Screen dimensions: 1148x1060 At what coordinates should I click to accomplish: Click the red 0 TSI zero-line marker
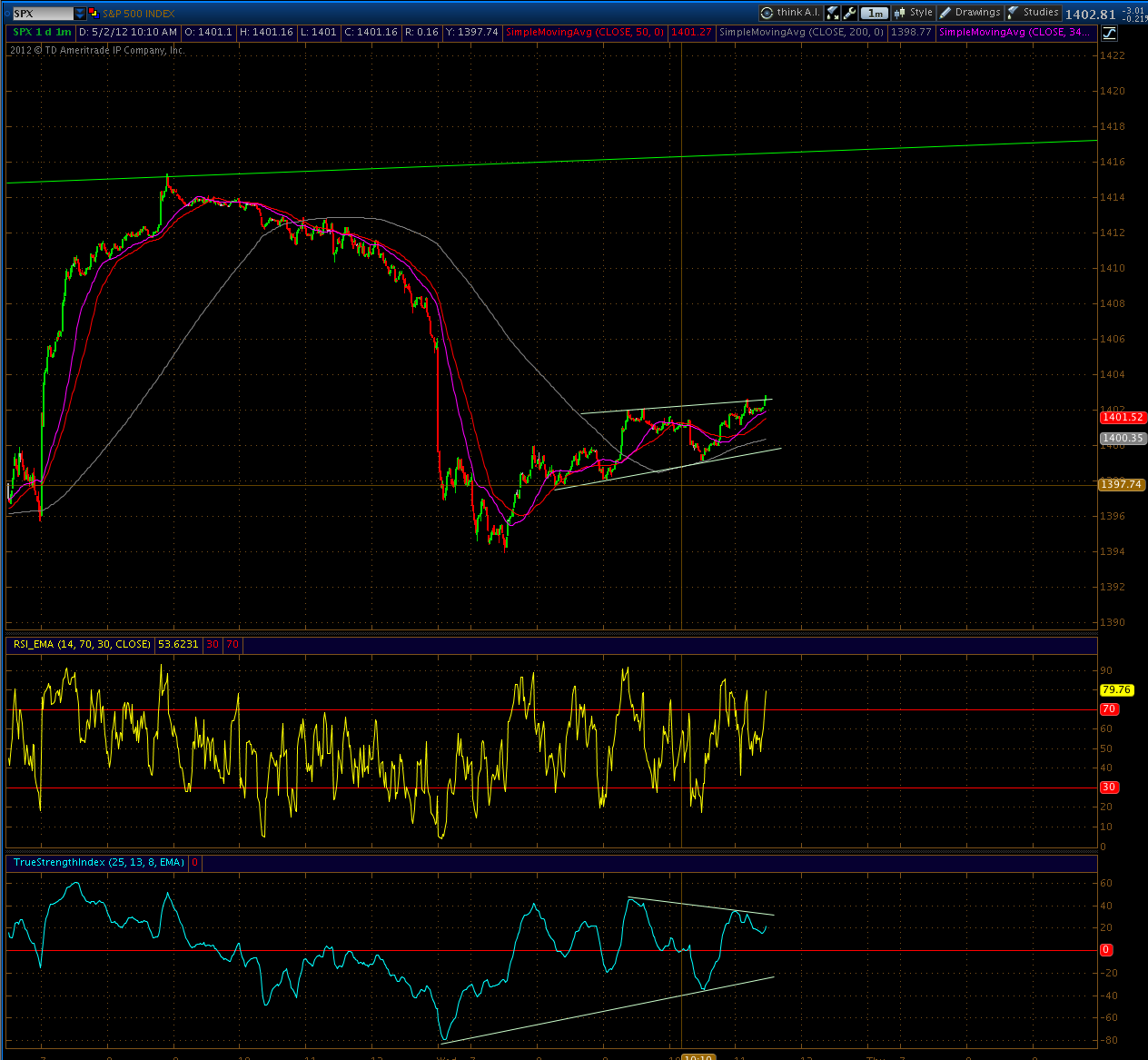point(1105,949)
